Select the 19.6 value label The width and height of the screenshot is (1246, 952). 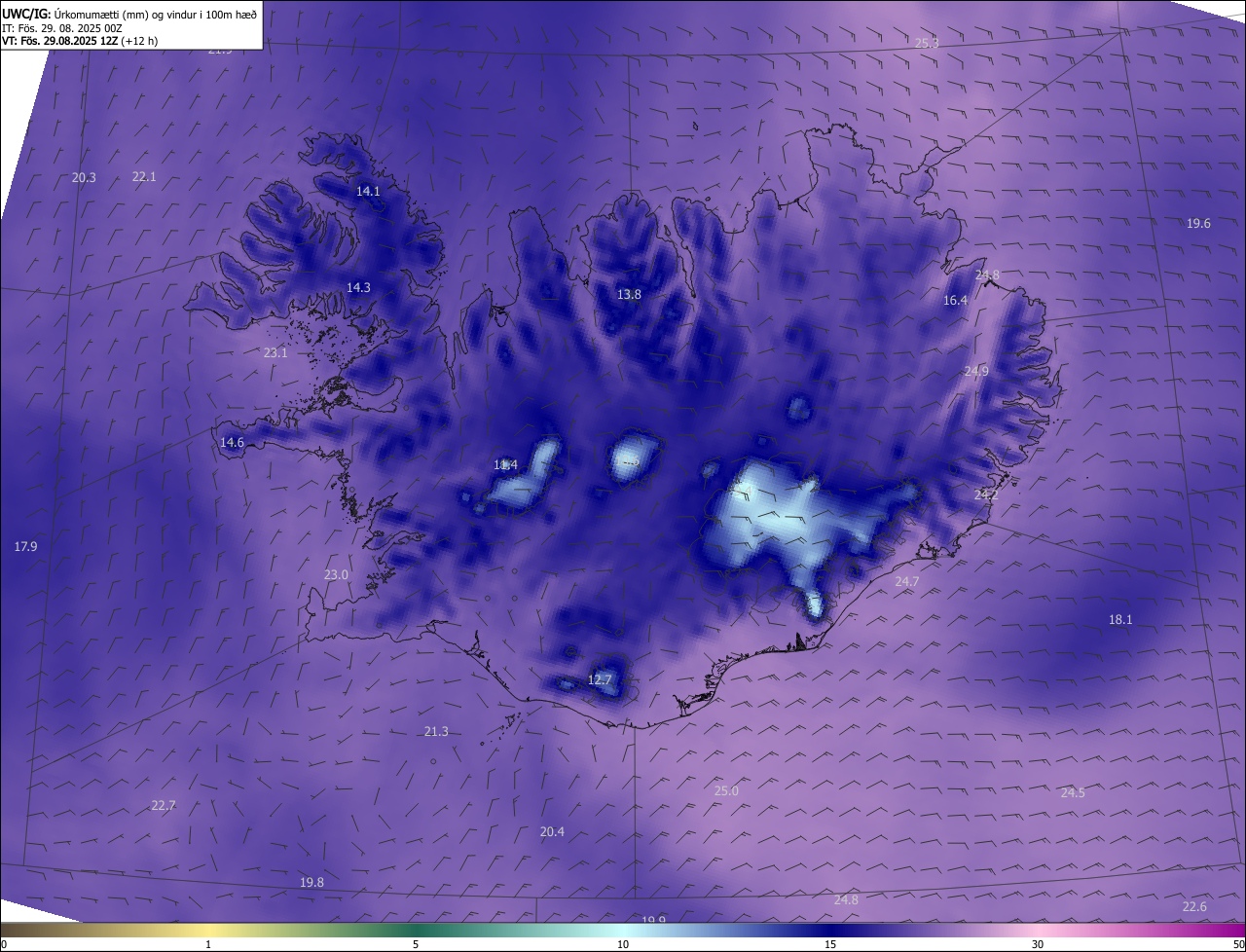(1198, 224)
